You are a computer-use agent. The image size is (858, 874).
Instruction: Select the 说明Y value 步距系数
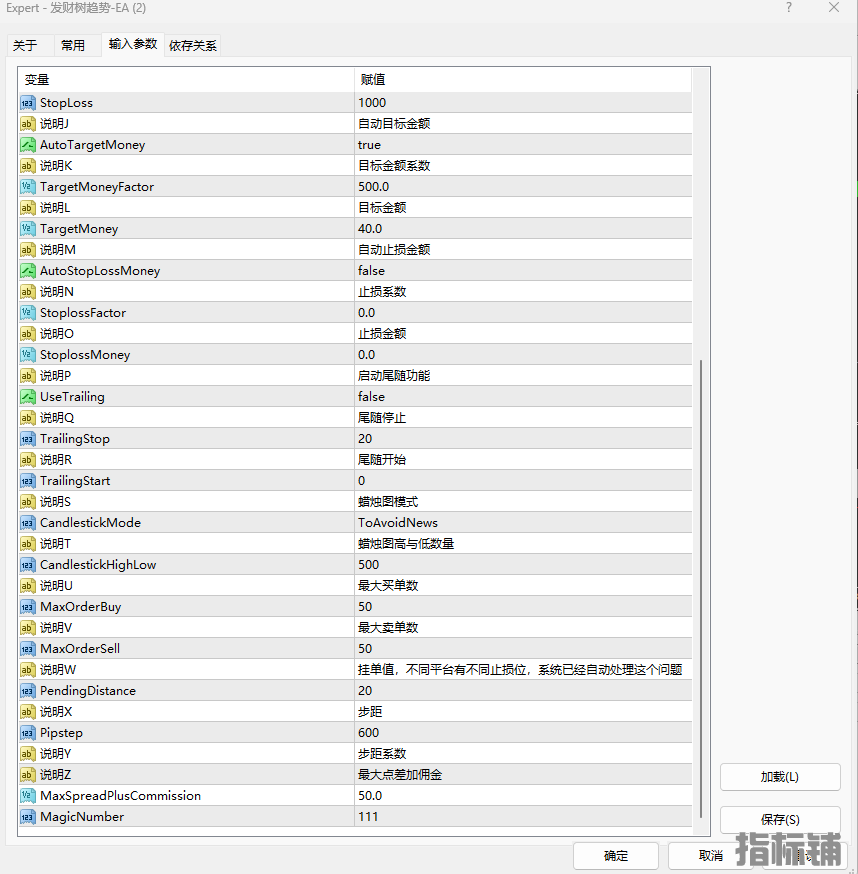[523, 754]
